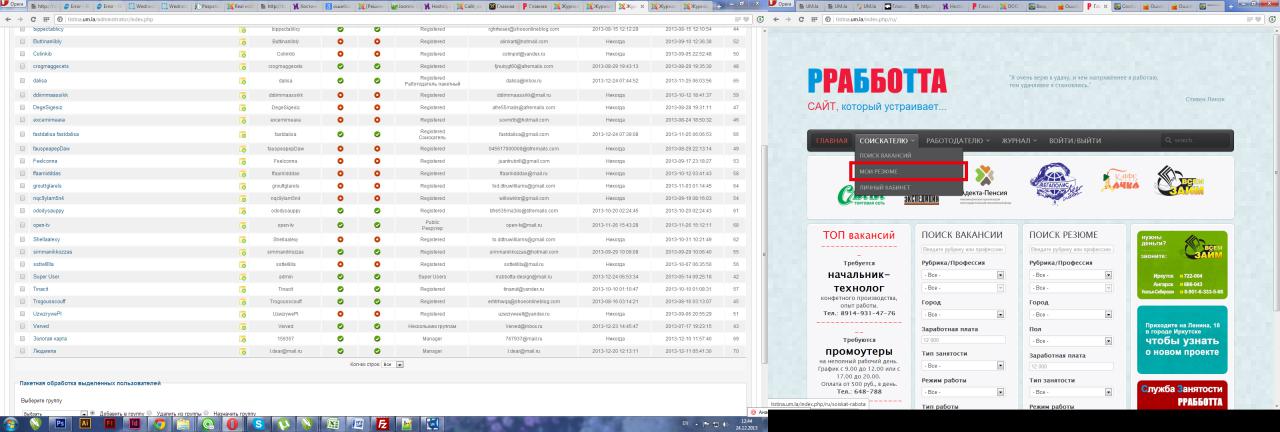The width and height of the screenshot is (1280, 432).
Task: Open FileZilla from the taskbar
Action: (x=384, y=423)
